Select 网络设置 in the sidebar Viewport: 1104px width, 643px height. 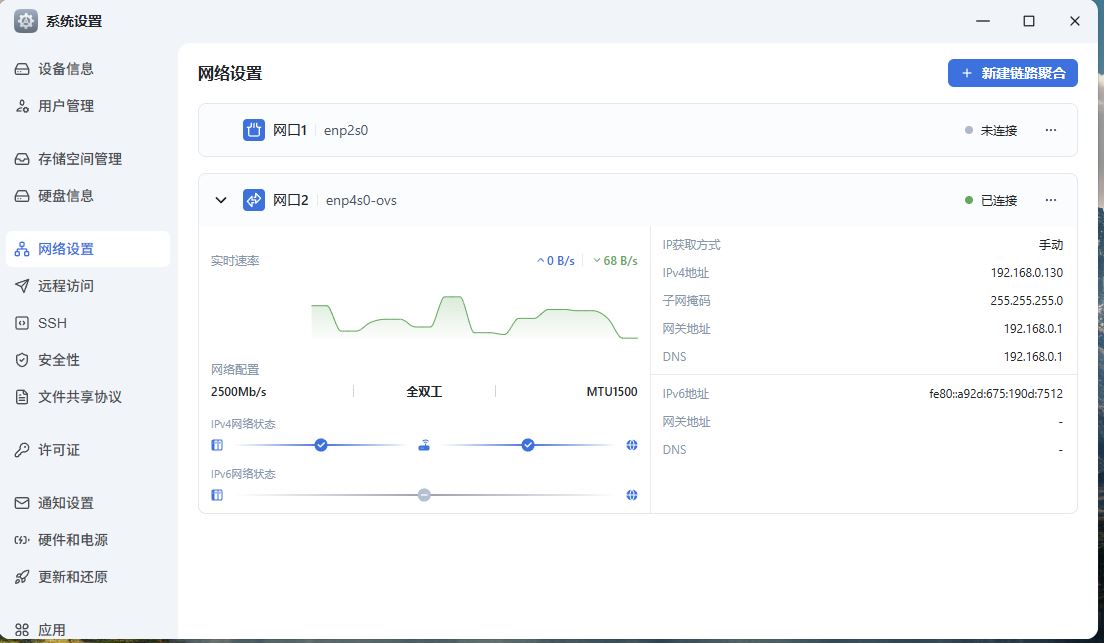tap(87, 249)
